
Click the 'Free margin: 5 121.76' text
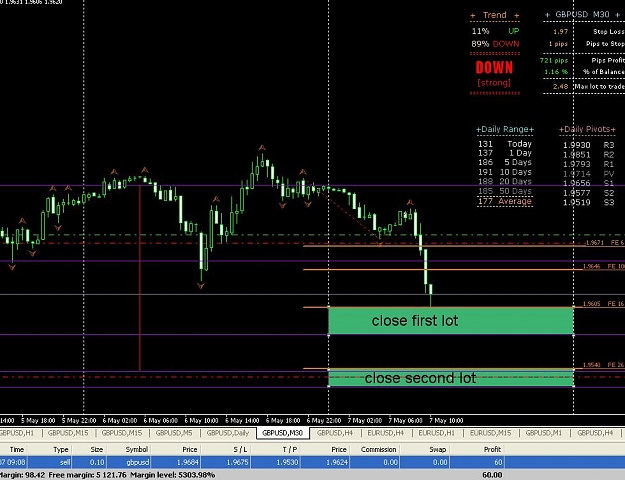[x=87, y=475]
